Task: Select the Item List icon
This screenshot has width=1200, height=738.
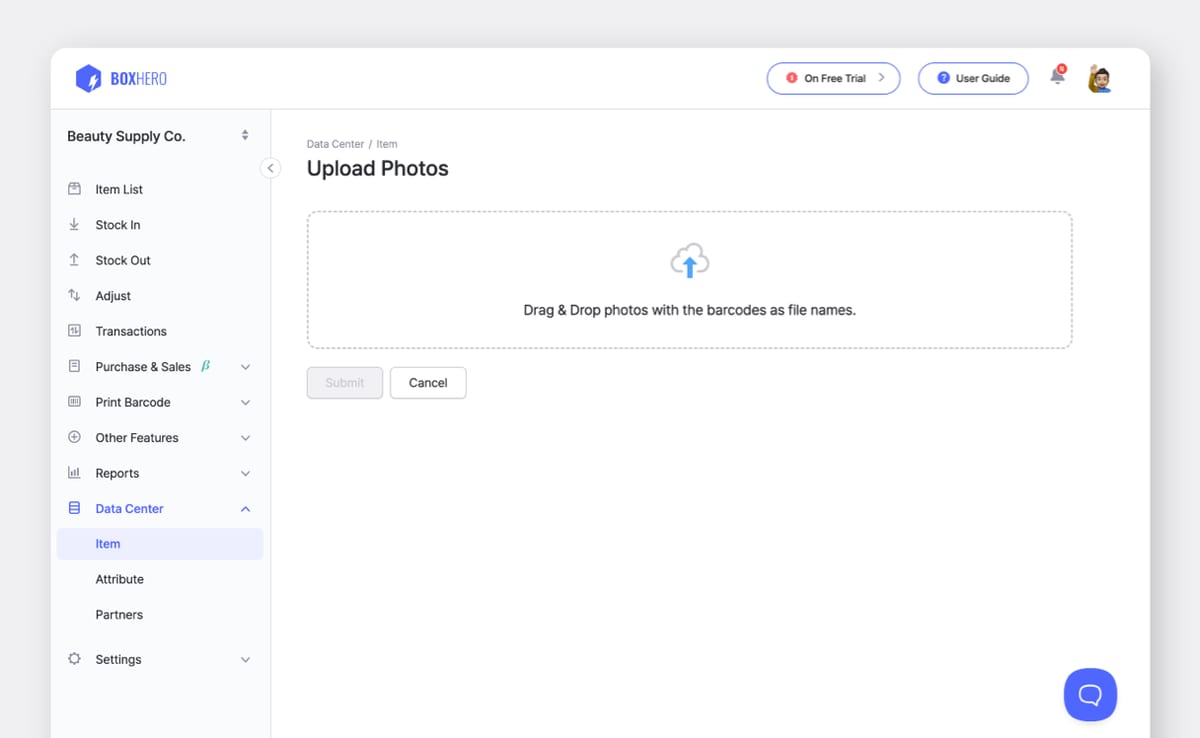Action: click(x=74, y=188)
